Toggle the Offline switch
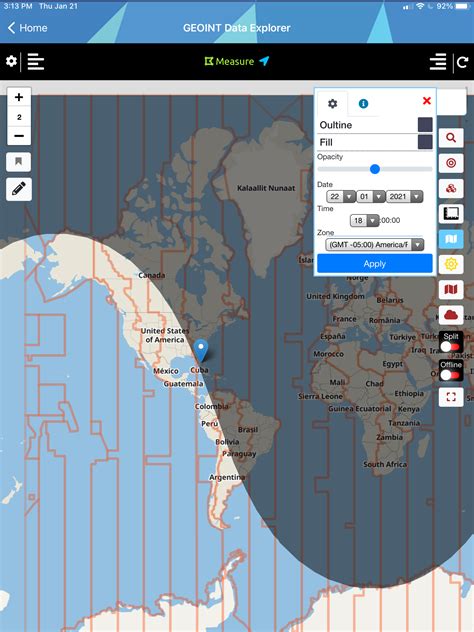Screen dimensions: 474x632 tap(451, 375)
